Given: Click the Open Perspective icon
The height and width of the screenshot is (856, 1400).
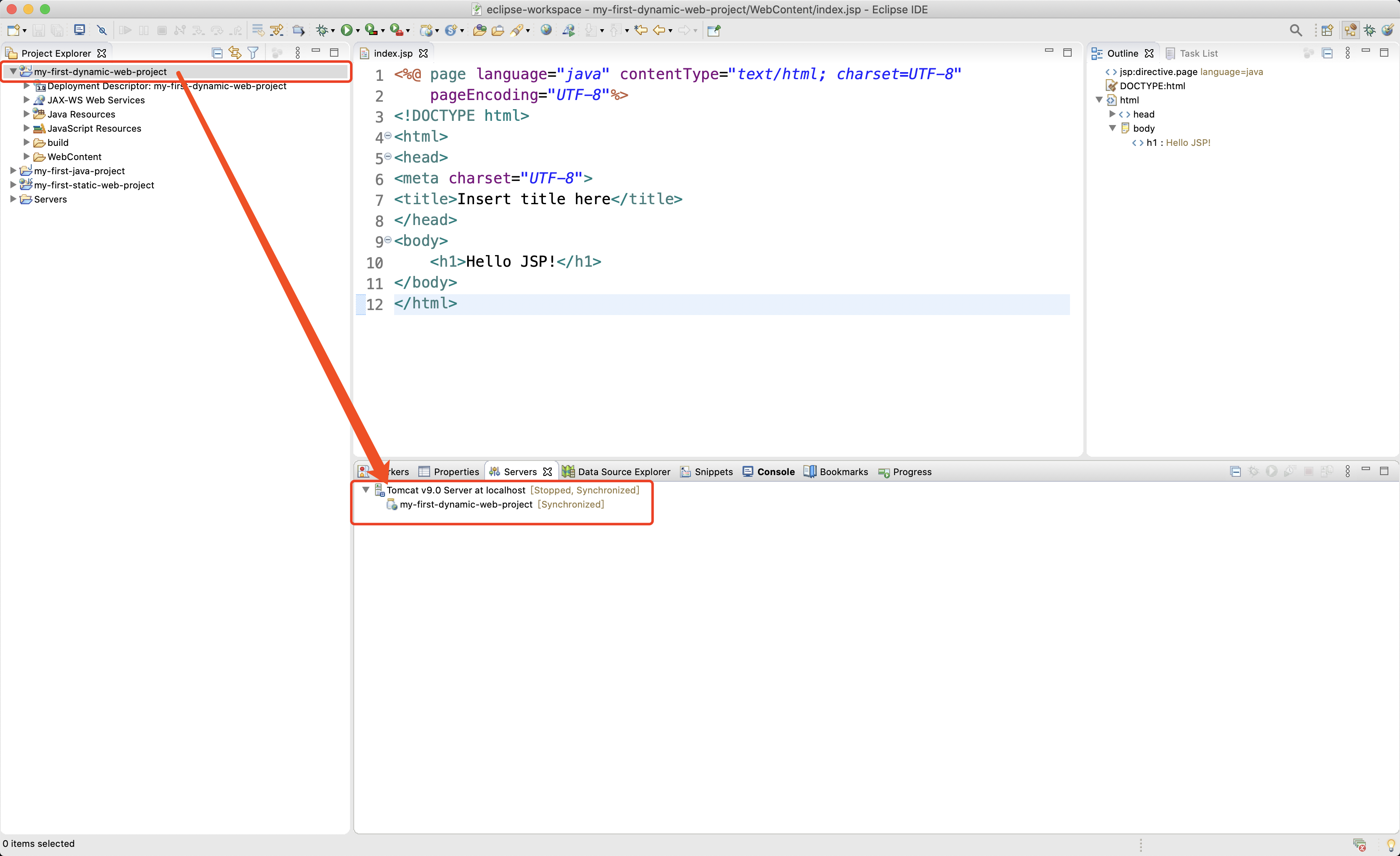Looking at the screenshot, I should tap(1327, 30).
